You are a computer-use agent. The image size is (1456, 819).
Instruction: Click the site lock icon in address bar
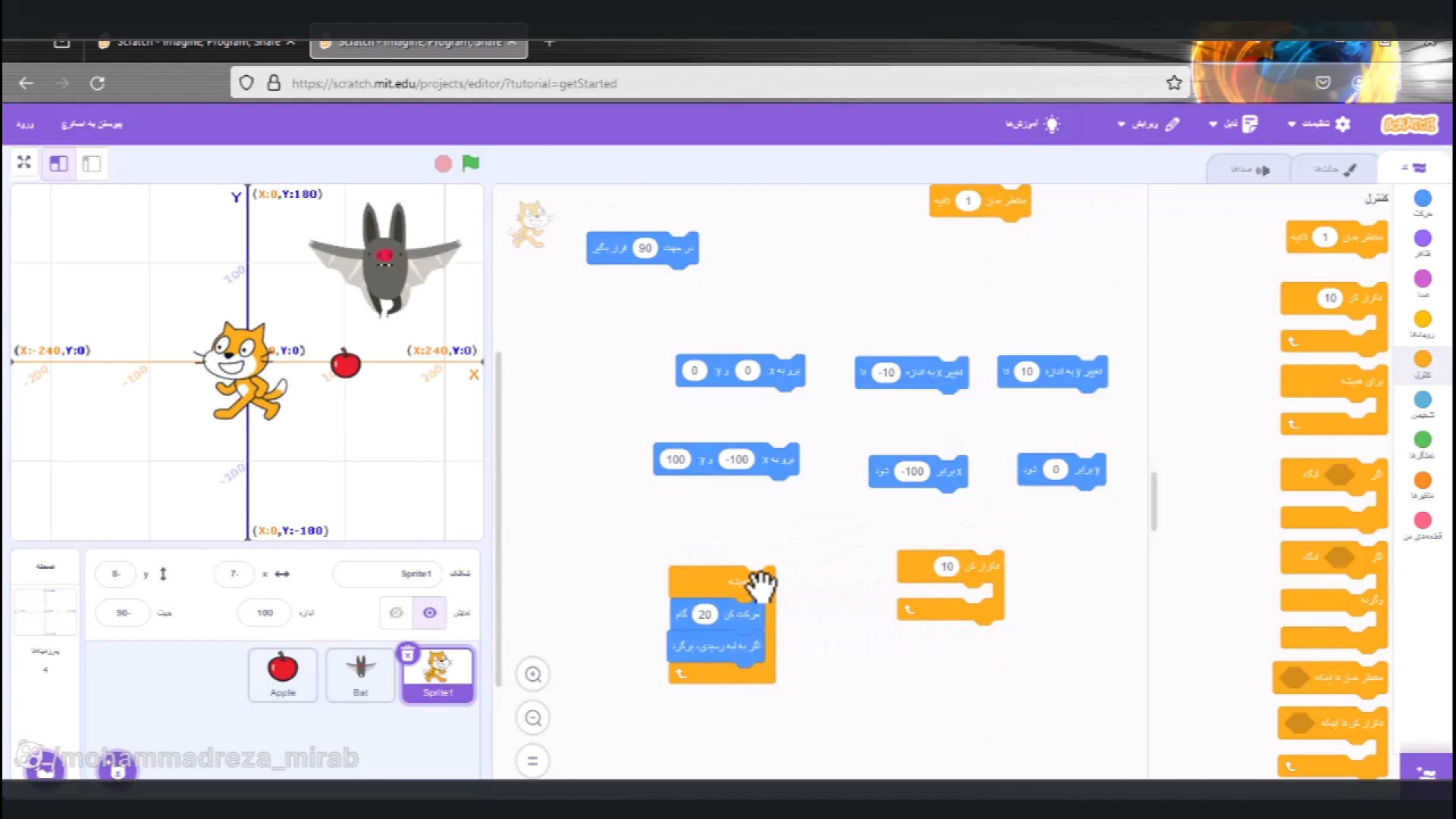(274, 83)
